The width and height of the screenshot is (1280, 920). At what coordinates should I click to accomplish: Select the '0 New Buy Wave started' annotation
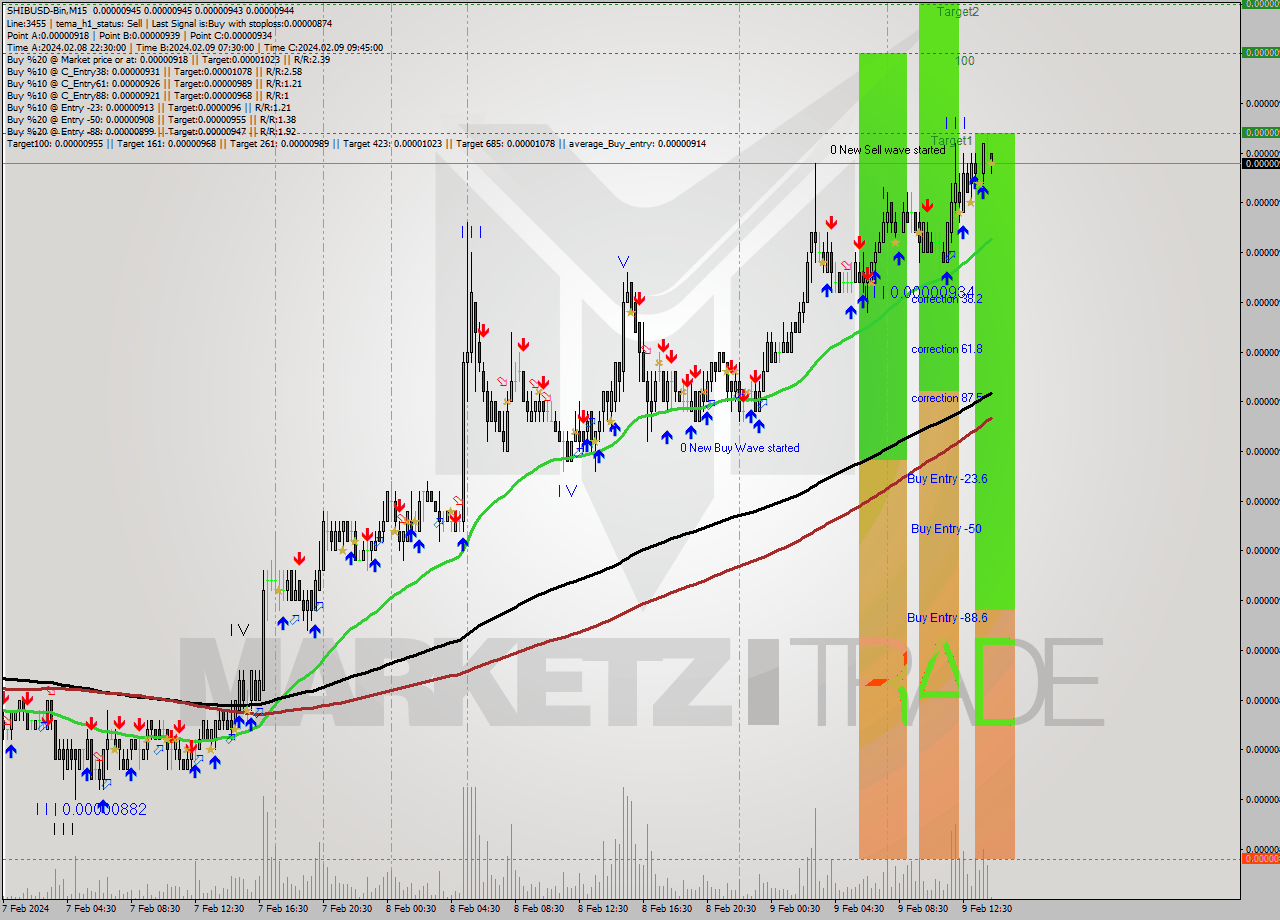tap(740, 448)
